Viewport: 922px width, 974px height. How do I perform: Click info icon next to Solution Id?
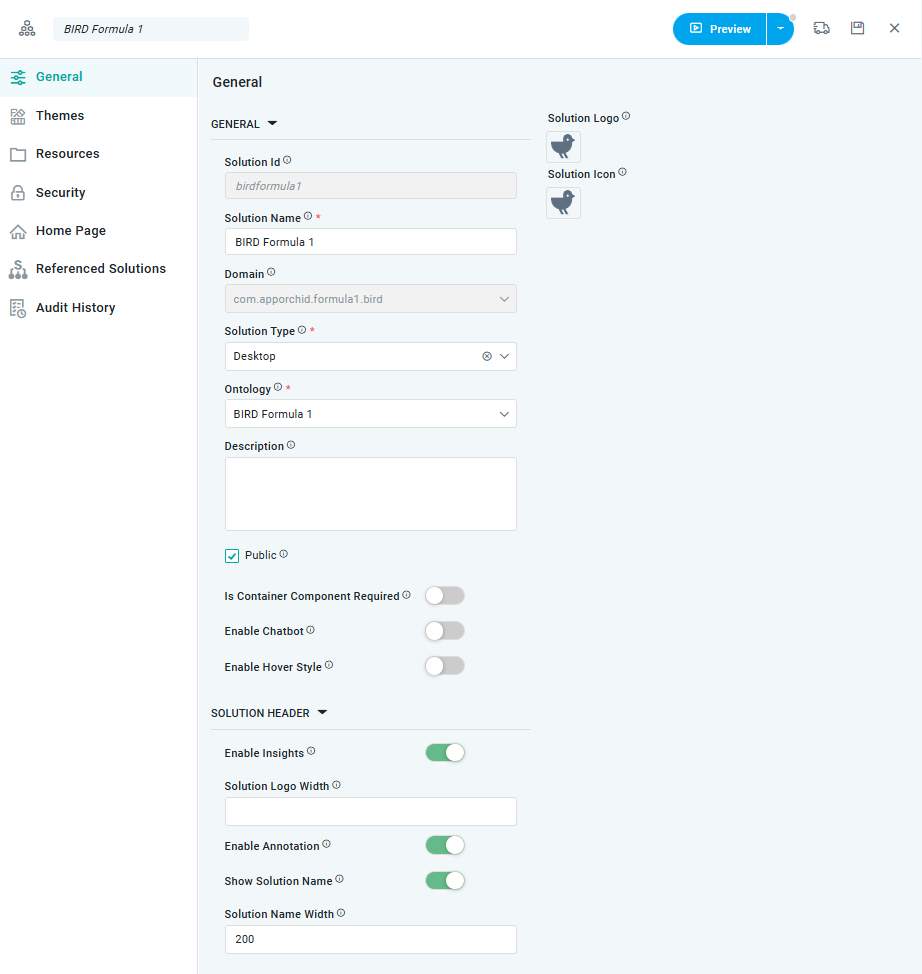[287, 160]
